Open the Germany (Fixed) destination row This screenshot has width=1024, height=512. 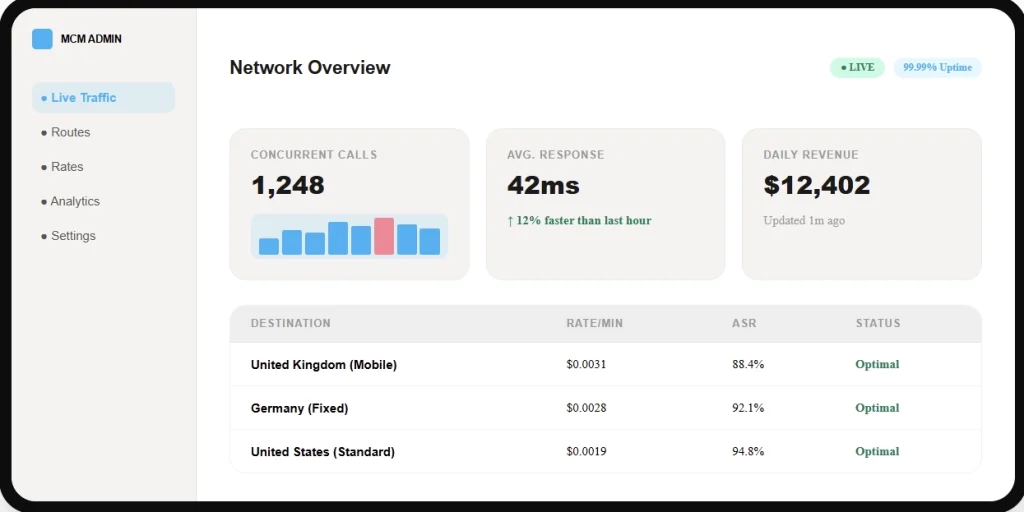click(299, 408)
